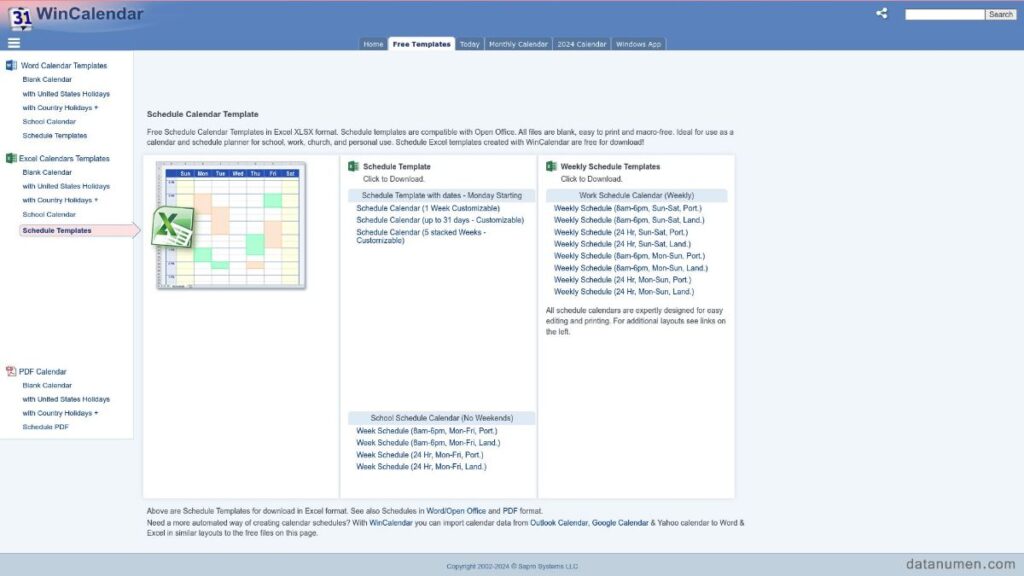Click the share icon in header
Screen dimensions: 1024x576
(882, 13)
